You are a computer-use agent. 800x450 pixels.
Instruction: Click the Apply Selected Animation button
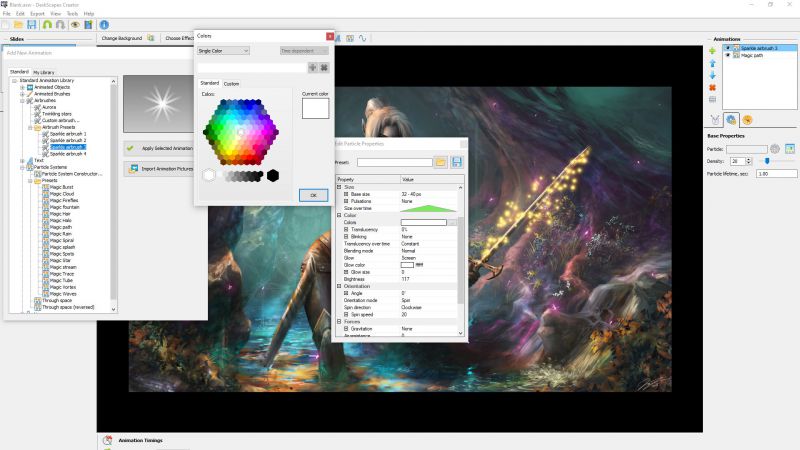click(x=160, y=147)
